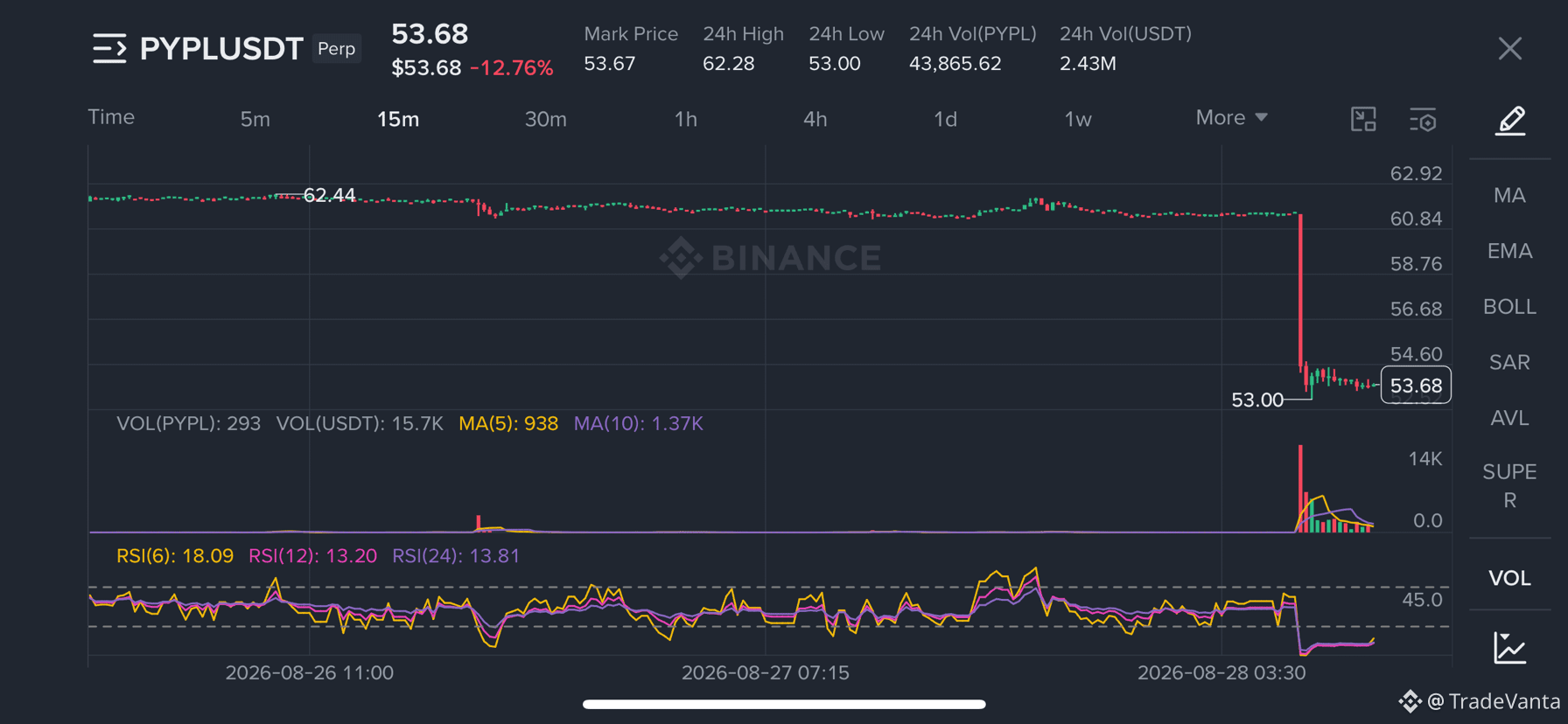Close the chart with the X icon

[x=1509, y=49]
